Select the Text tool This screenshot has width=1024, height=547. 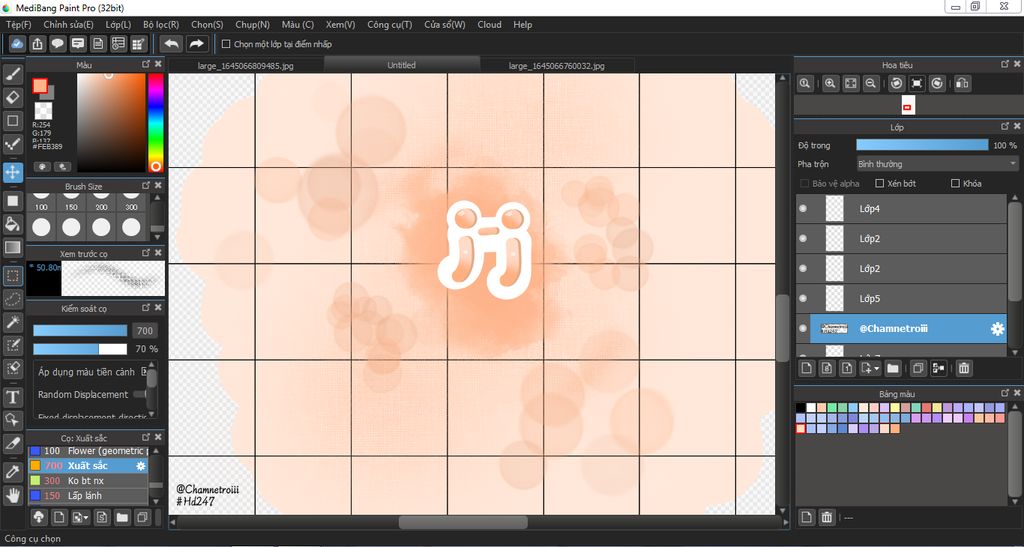pyautogui.click(x=13, y=396)
